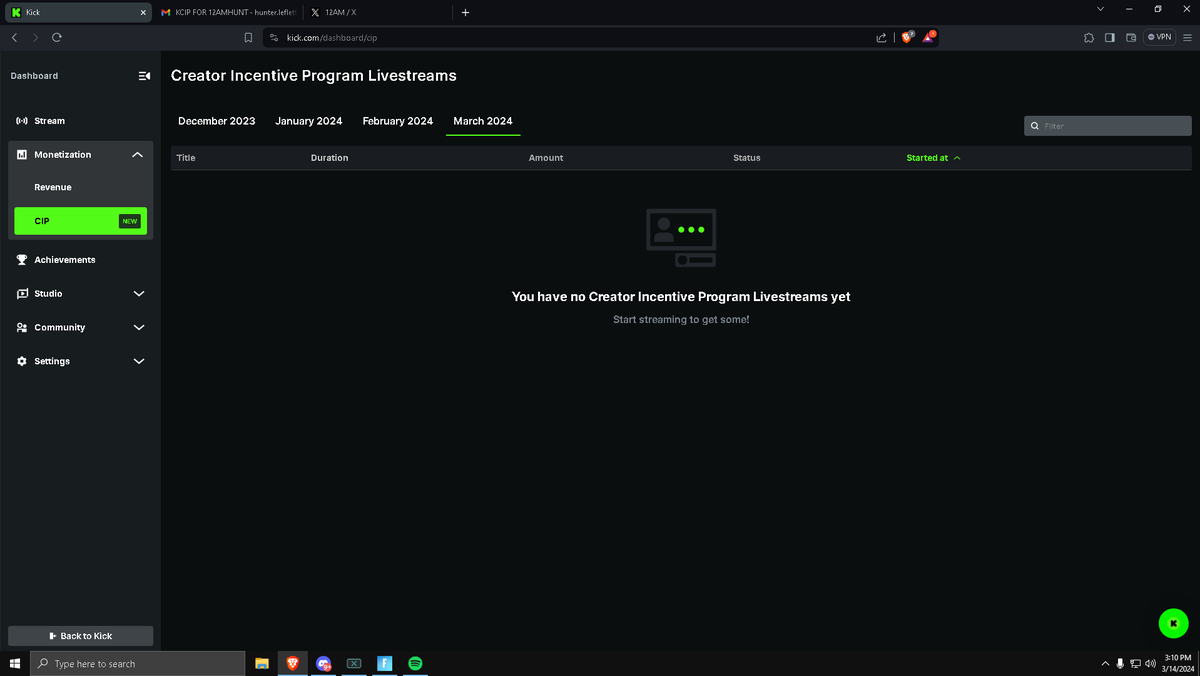Click the Filter search field
This screenshot has height=676, width=1200.
pyautogui.click(x=1108, y=126)
